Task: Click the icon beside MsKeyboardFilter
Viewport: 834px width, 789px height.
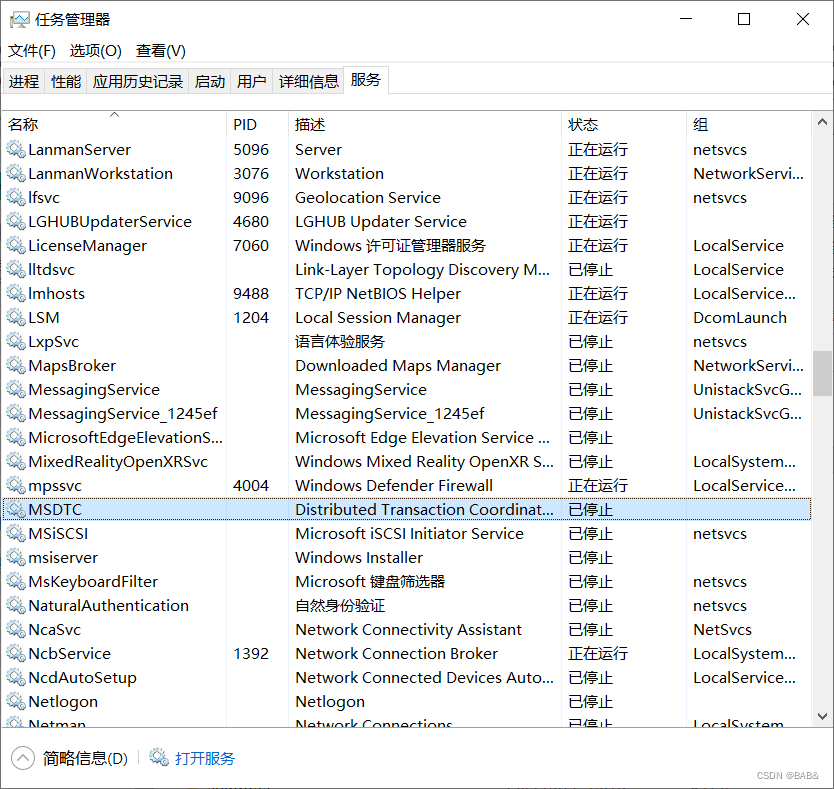Action: point(17,581)
